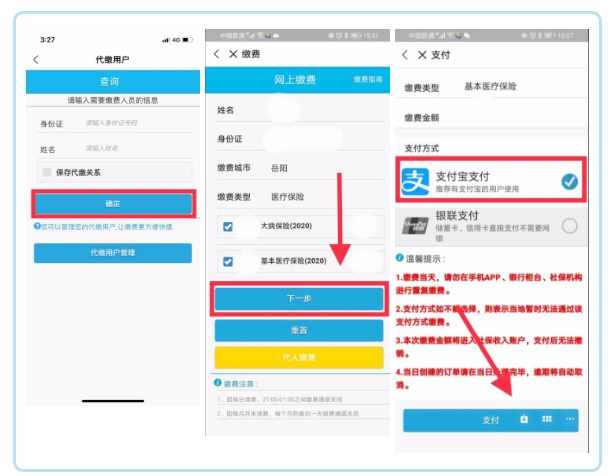608x476 pixels.
Task: Close the 缴费 page with X icon
Action: coord(233,53)
